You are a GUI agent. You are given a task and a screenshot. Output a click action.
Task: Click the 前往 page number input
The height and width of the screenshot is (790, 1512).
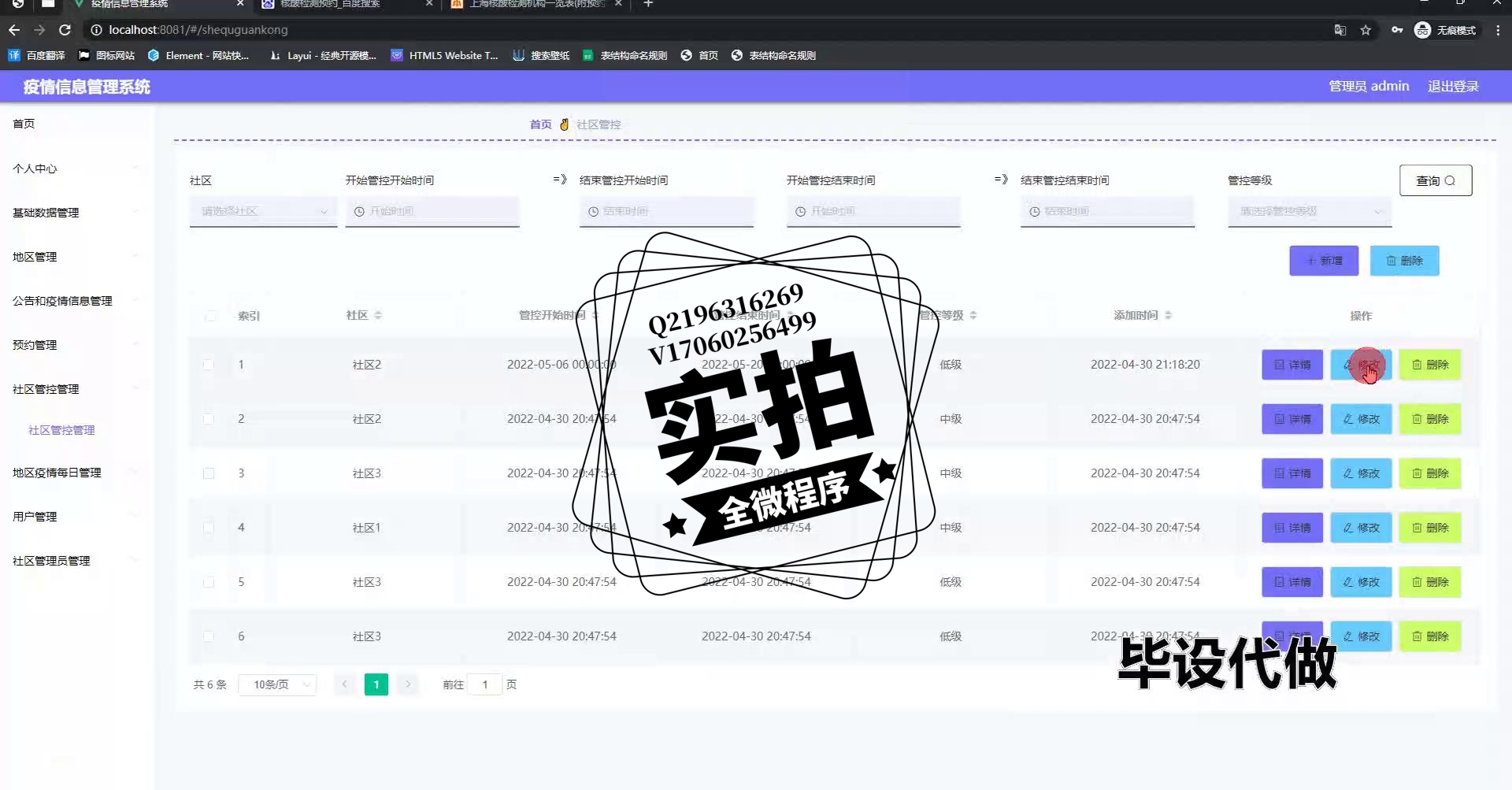(485, 684)
